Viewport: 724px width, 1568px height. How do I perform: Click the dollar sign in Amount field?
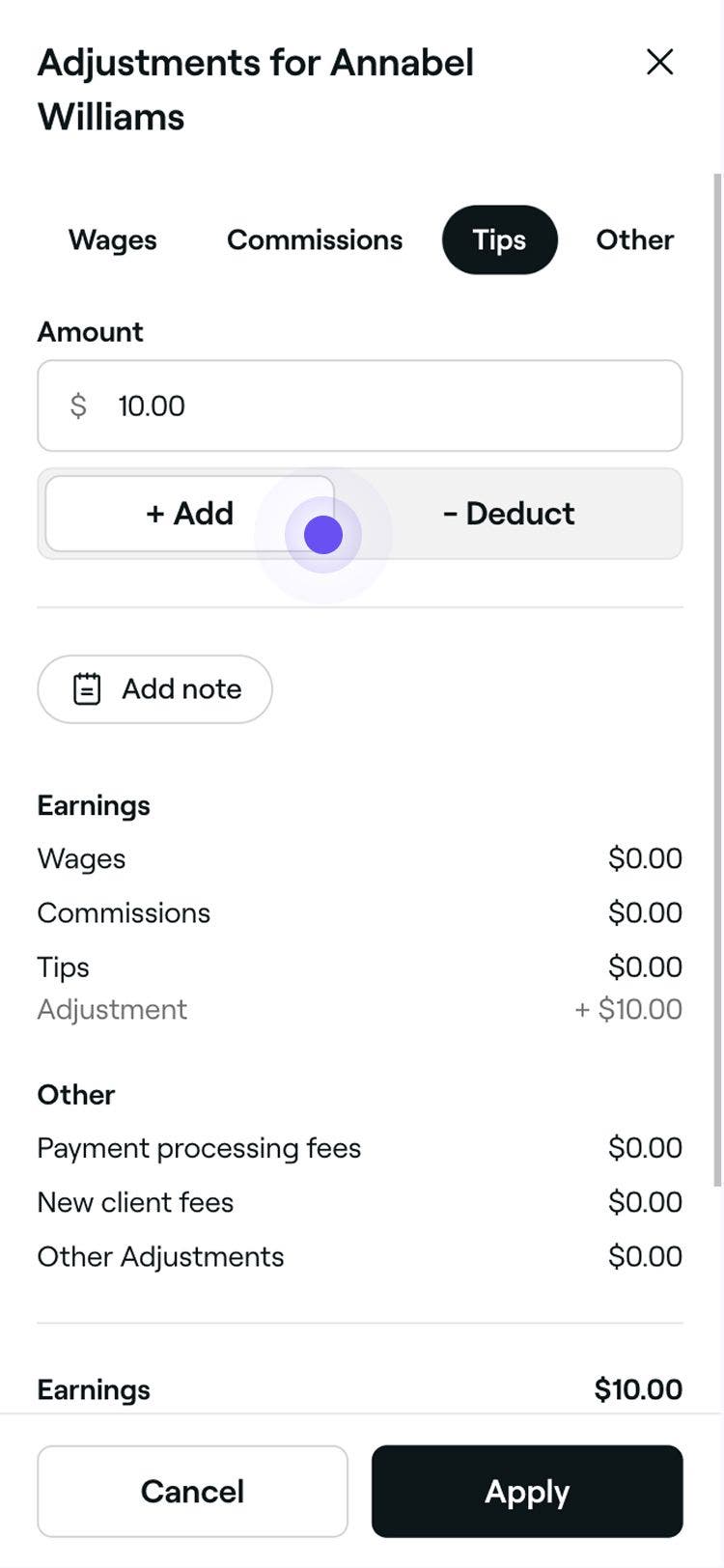point(78,406)
